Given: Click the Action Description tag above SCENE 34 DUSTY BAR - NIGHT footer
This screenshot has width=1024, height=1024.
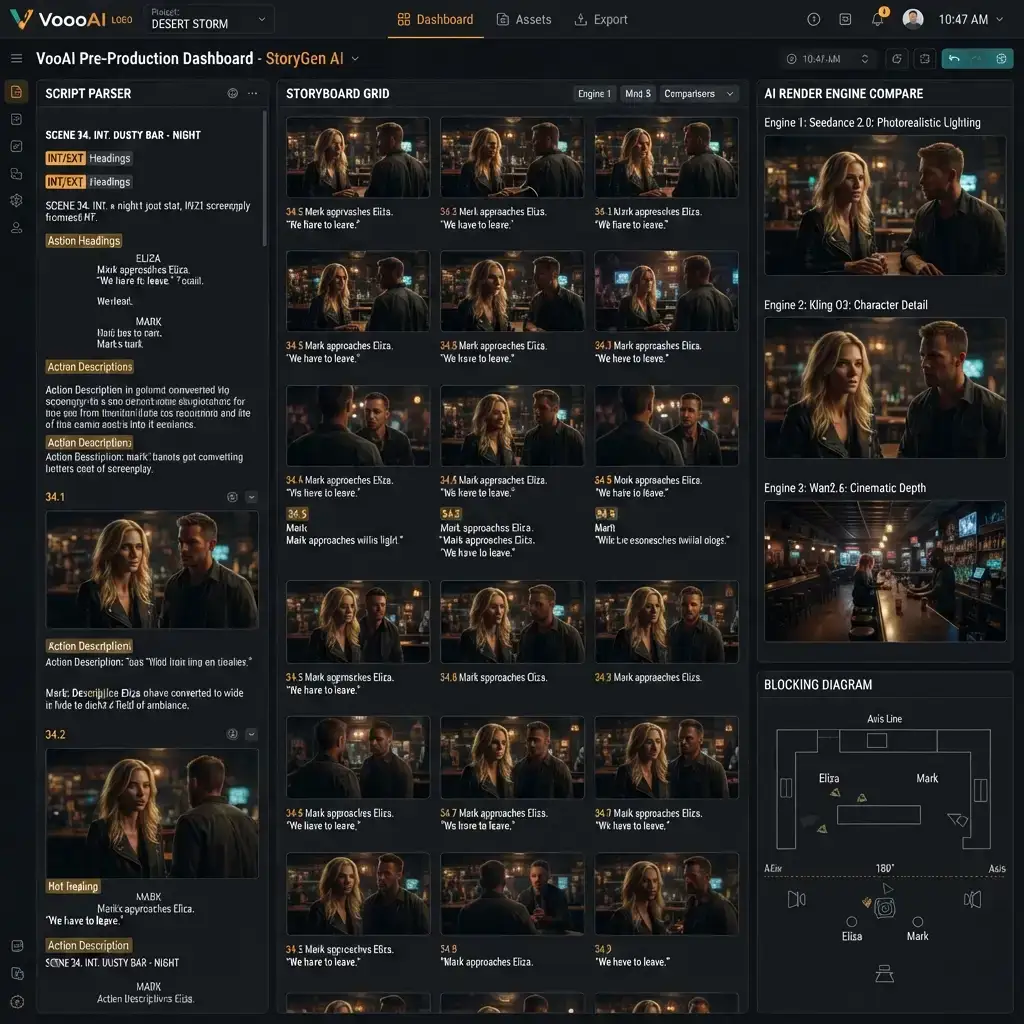Looking at the screenshot, I should tap(88, 945).
